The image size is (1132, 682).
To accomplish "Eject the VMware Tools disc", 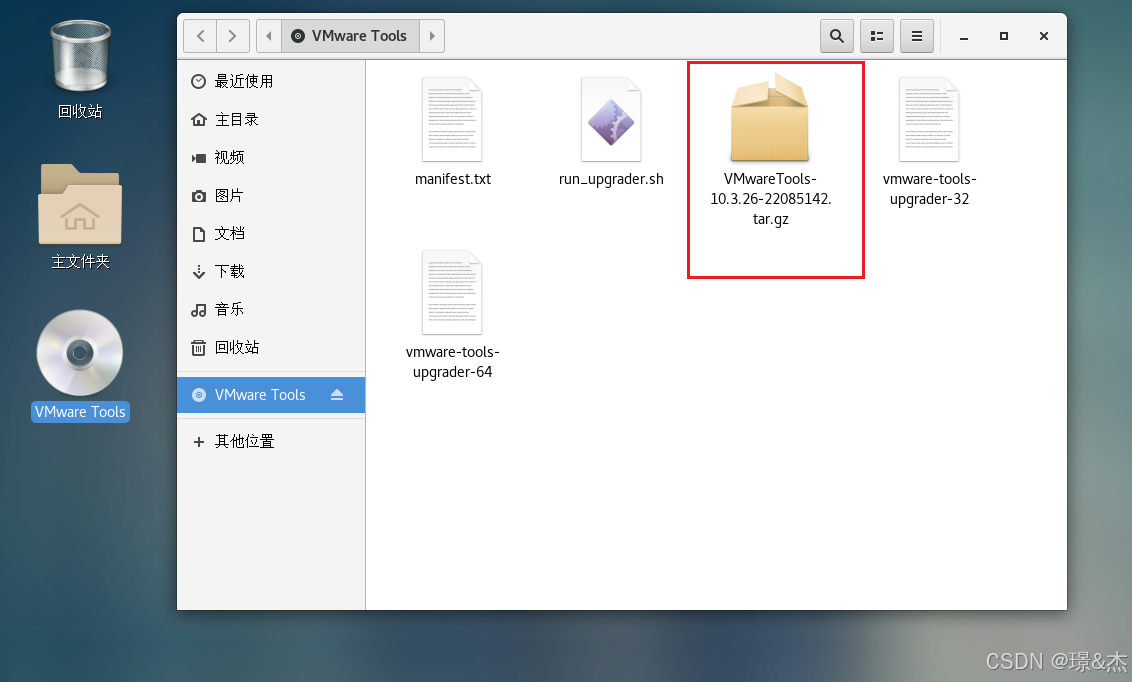I will click(337, 395).
